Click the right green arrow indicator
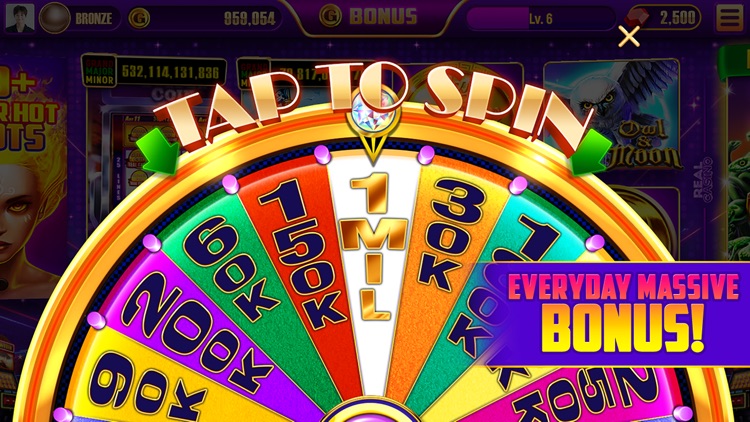Viewport: 750px width, 422px height. coord(590,151)
